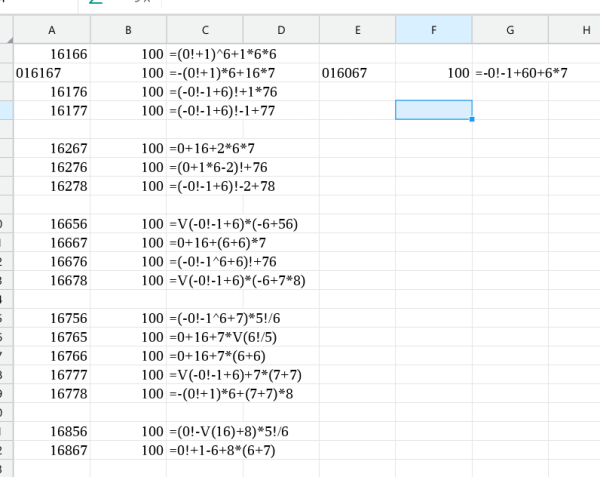This screenshot has width=600, height=477.
Task: Click formula =(-0!-1^6+7)*5!/6
Action: [225, 318]
